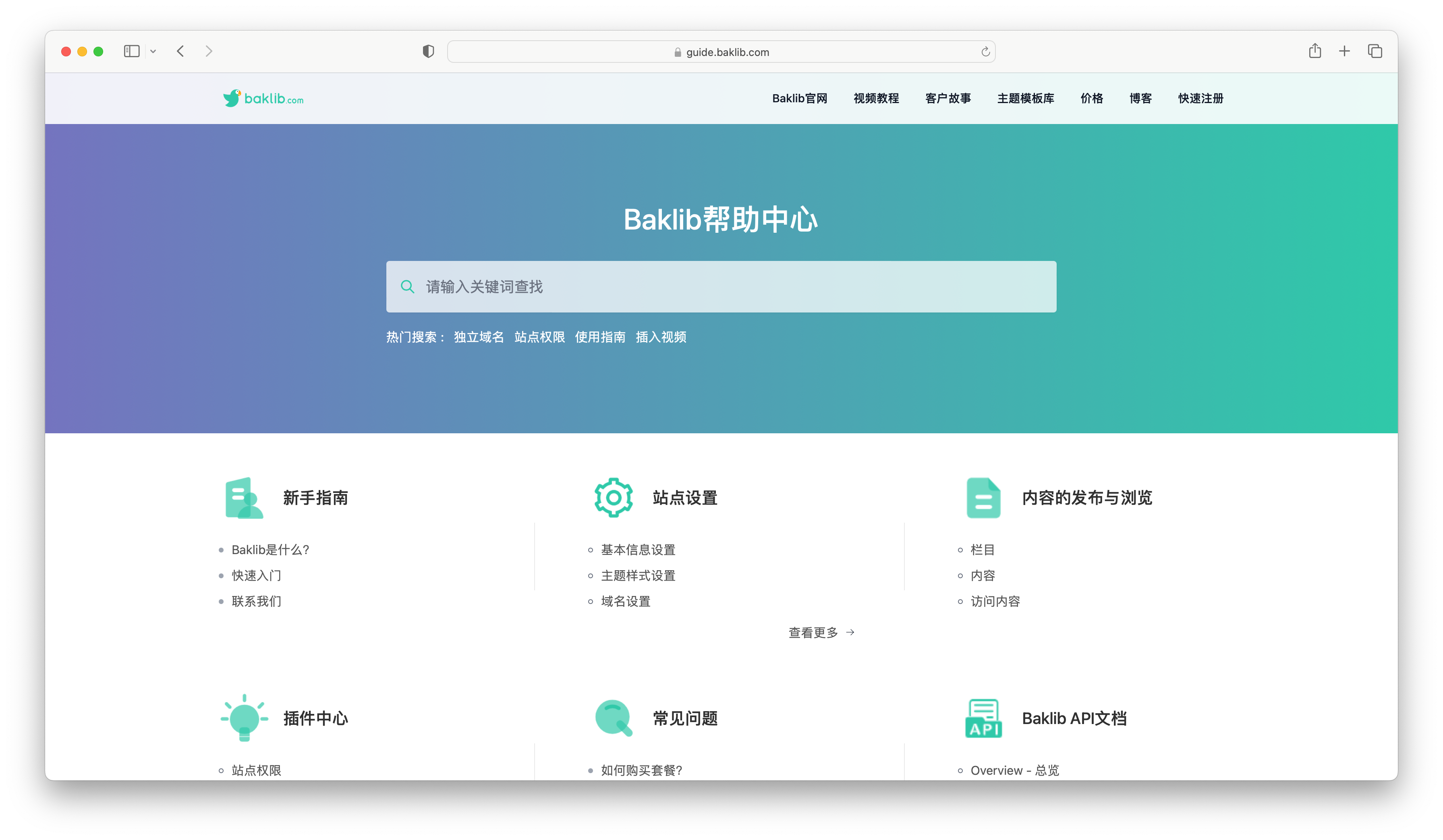This screenshot has height=840, width=1443.
Task: Click the Baklib API文档 icon
Action: point(983,718)
